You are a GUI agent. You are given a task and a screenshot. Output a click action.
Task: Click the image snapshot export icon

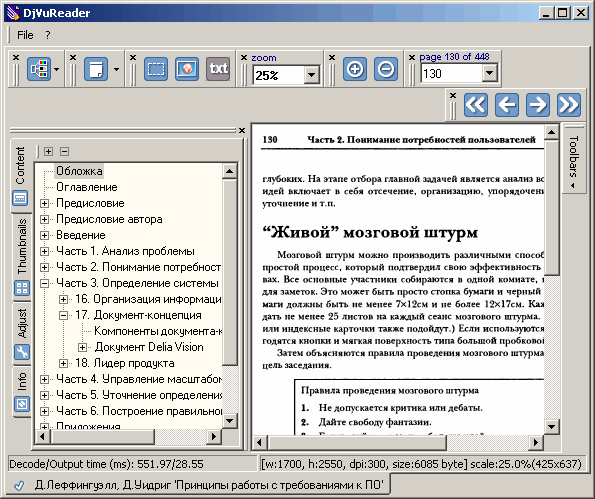187,69
